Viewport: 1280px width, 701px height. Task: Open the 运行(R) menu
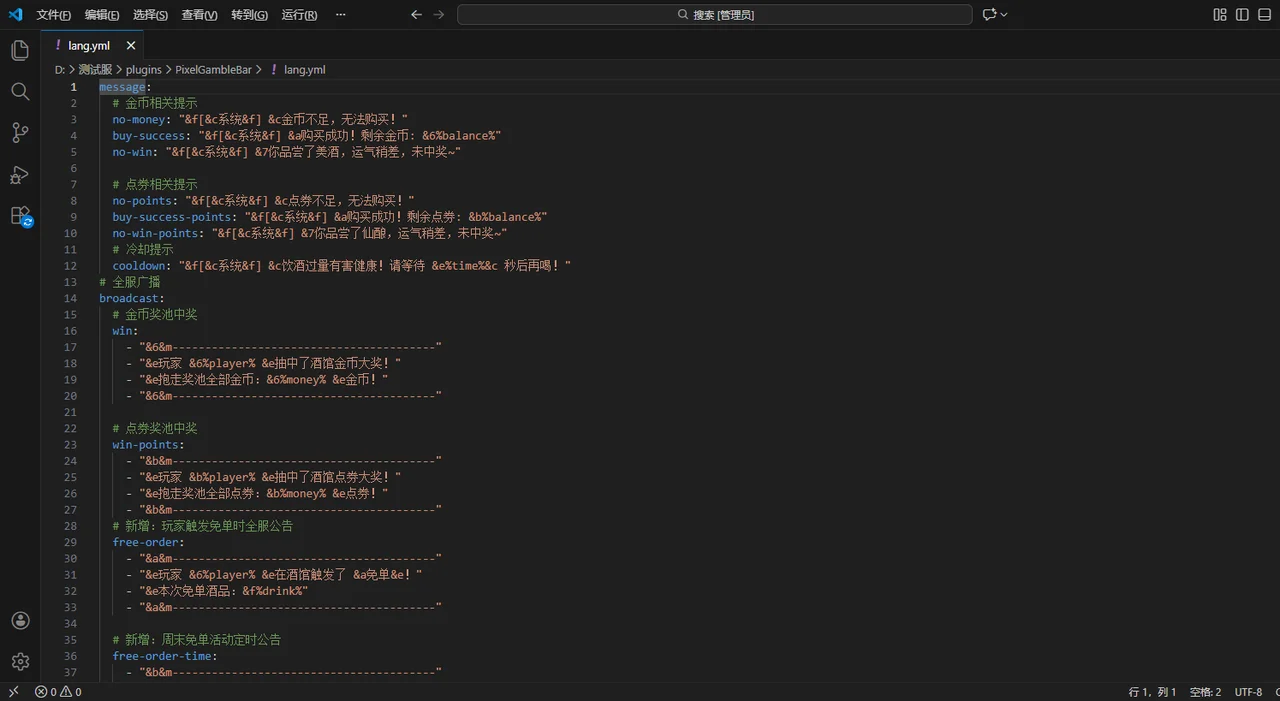click(x=299, y=15)
